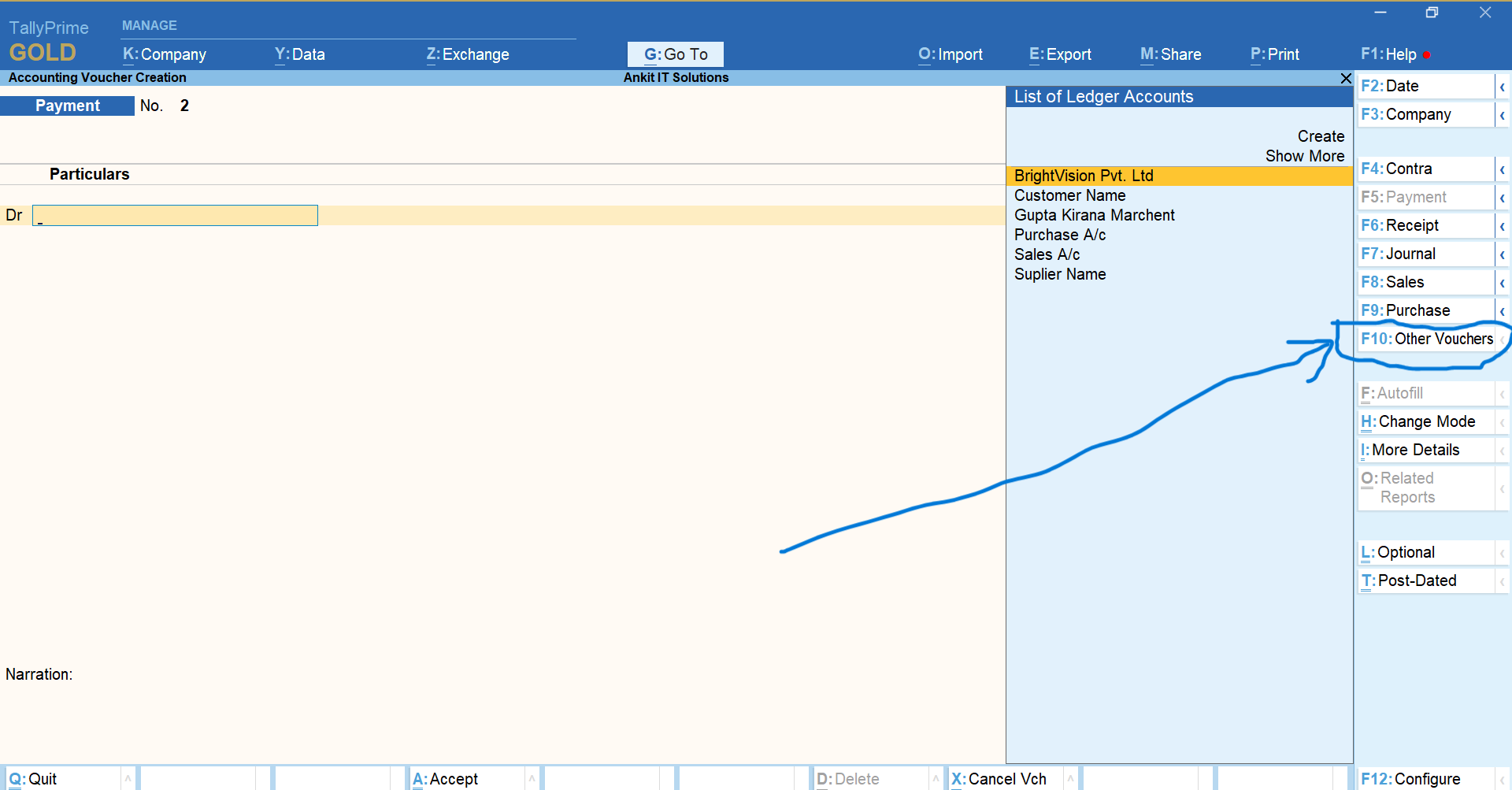
Task: Select Purchase A/c ledger
Action: 1179,235
